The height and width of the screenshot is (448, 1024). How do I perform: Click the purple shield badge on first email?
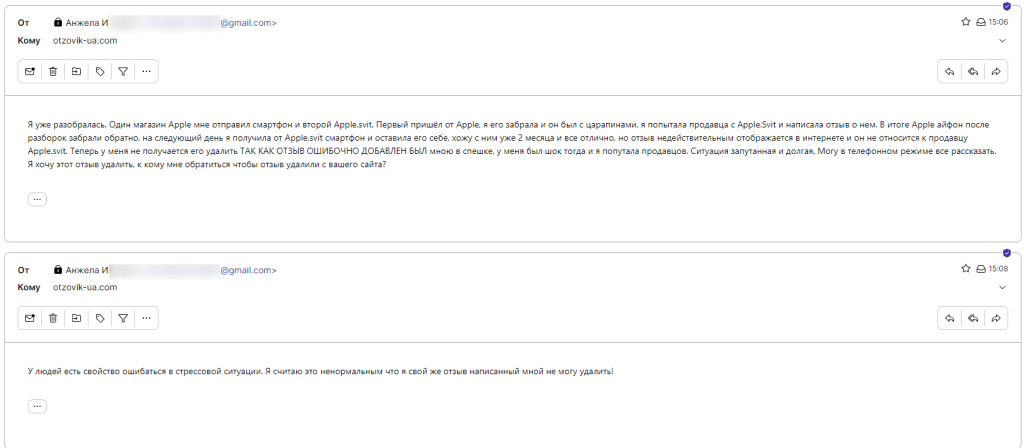click(1007, 6)
